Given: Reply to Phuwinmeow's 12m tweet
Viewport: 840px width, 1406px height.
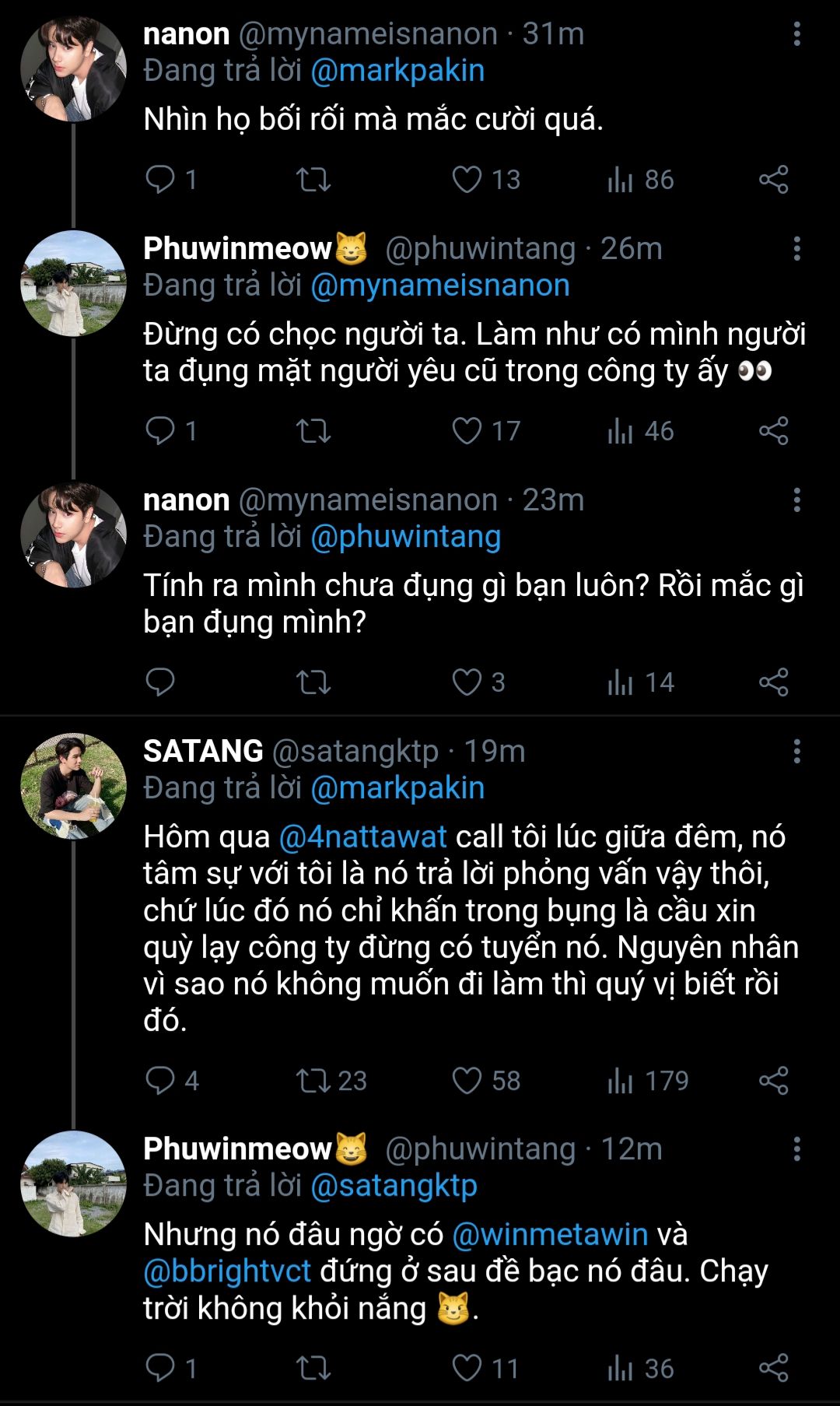Looking at the screenshot, I should pos(160,1369).
